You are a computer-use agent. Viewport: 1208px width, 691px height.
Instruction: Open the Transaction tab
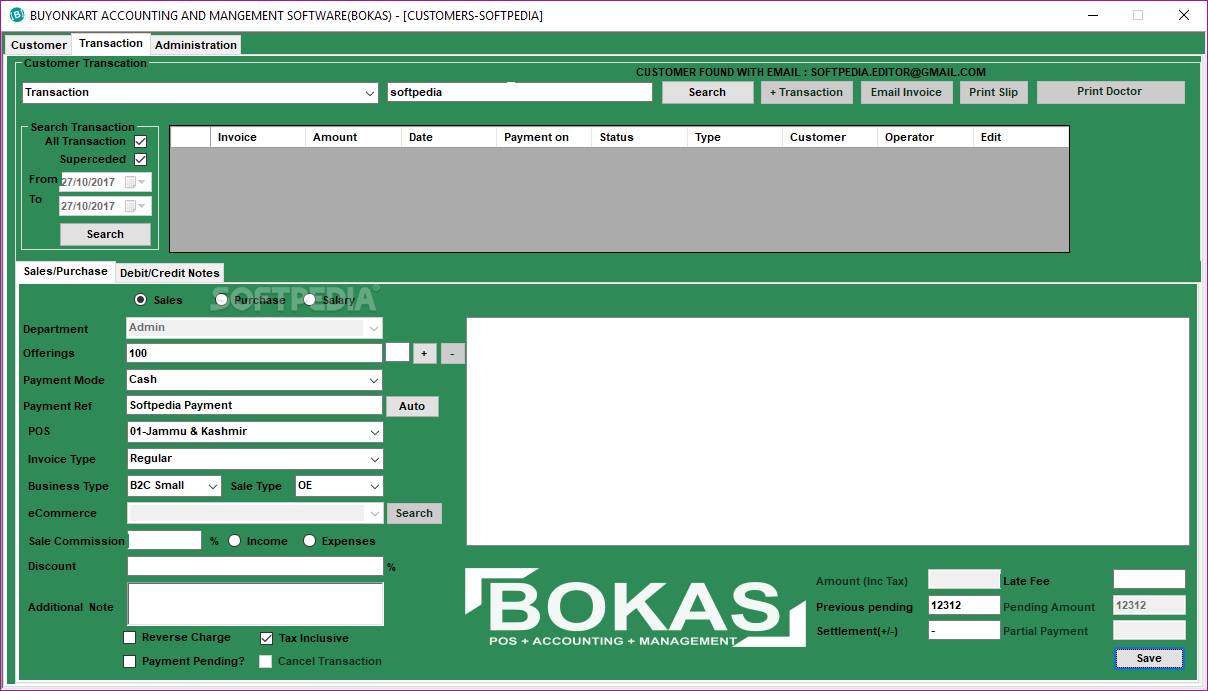click(x=111, y=43)
